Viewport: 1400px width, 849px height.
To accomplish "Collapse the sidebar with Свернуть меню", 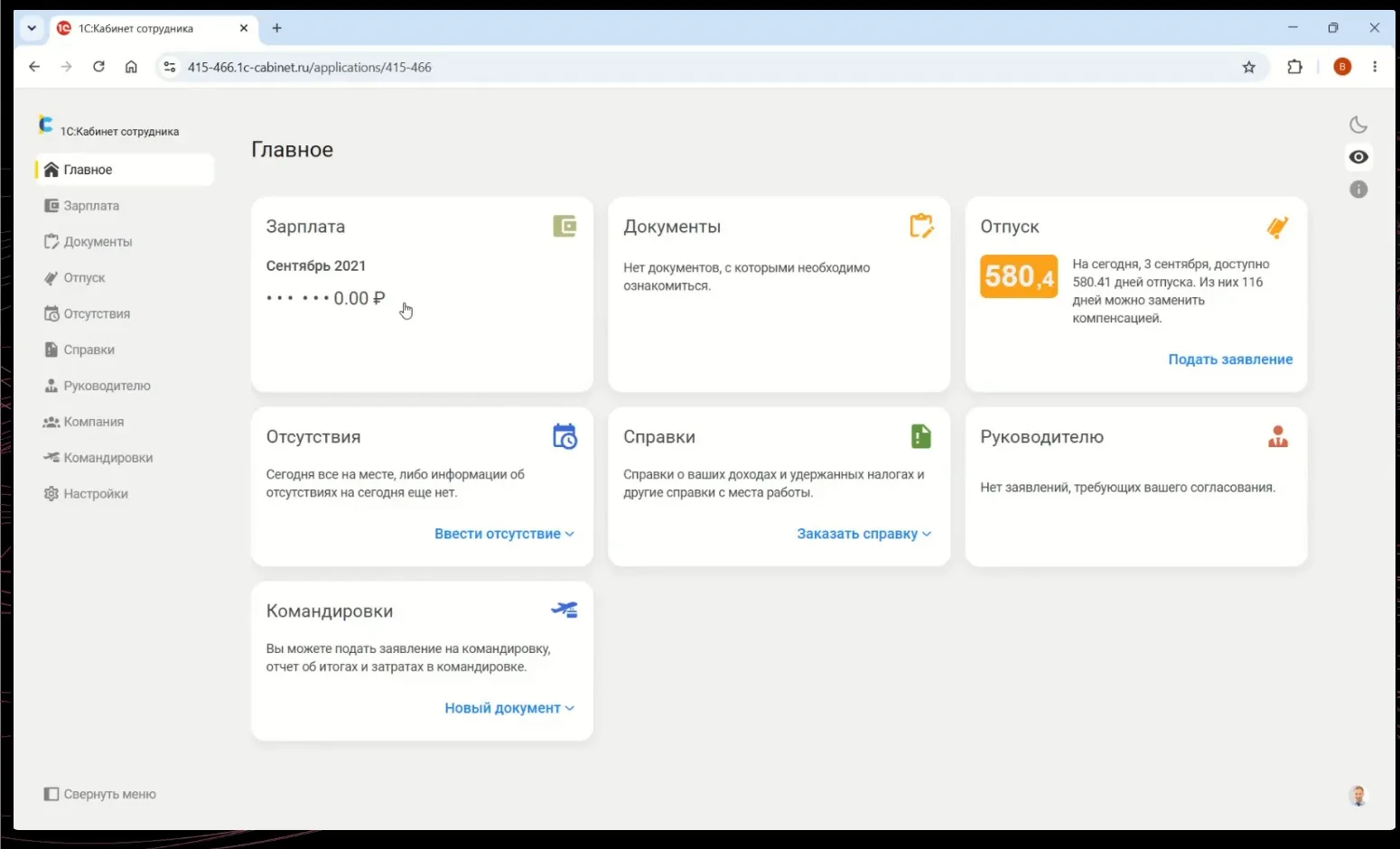I will pyautogui.click(x=100, y=794).
